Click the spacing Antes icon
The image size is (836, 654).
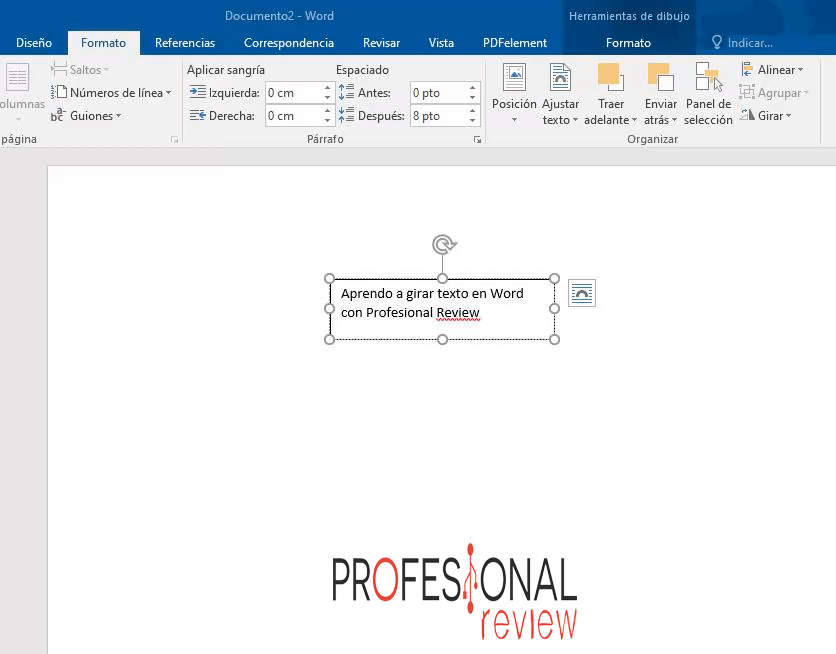(346, 92)
